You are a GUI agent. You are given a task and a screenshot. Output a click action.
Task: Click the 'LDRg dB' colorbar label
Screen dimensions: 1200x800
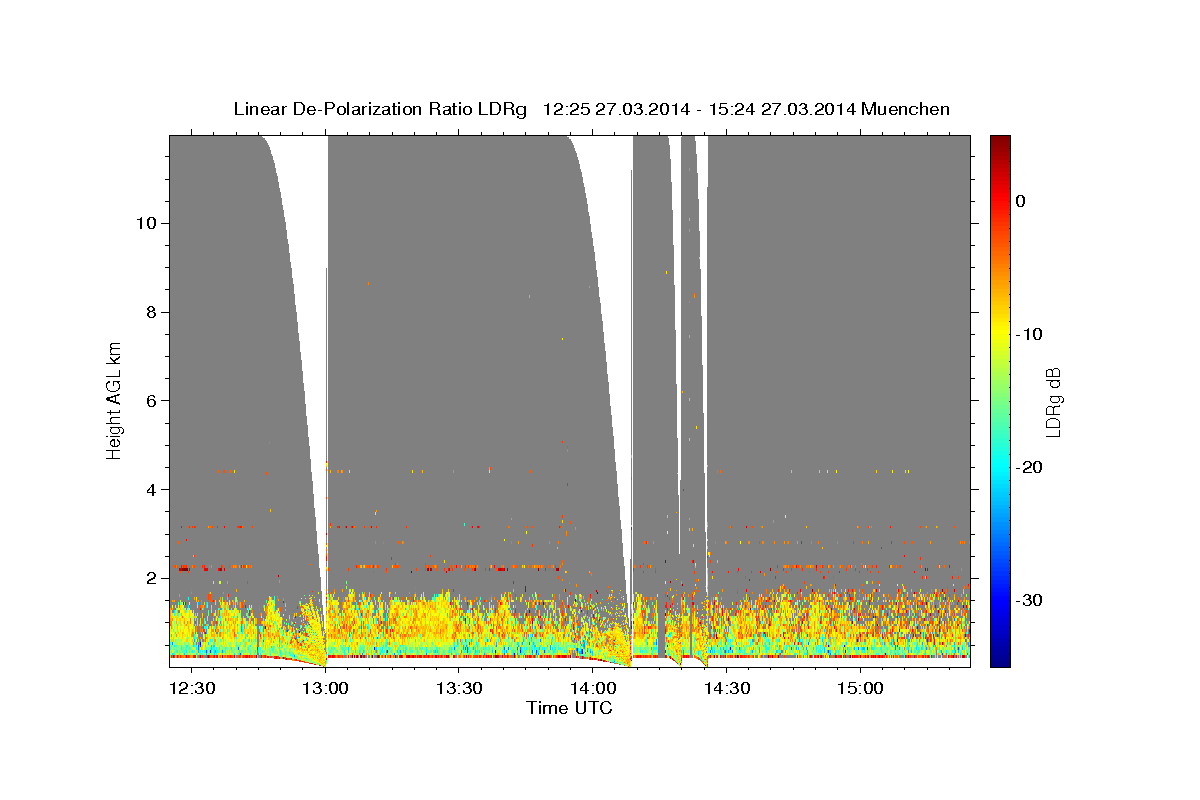(1053, 400)
